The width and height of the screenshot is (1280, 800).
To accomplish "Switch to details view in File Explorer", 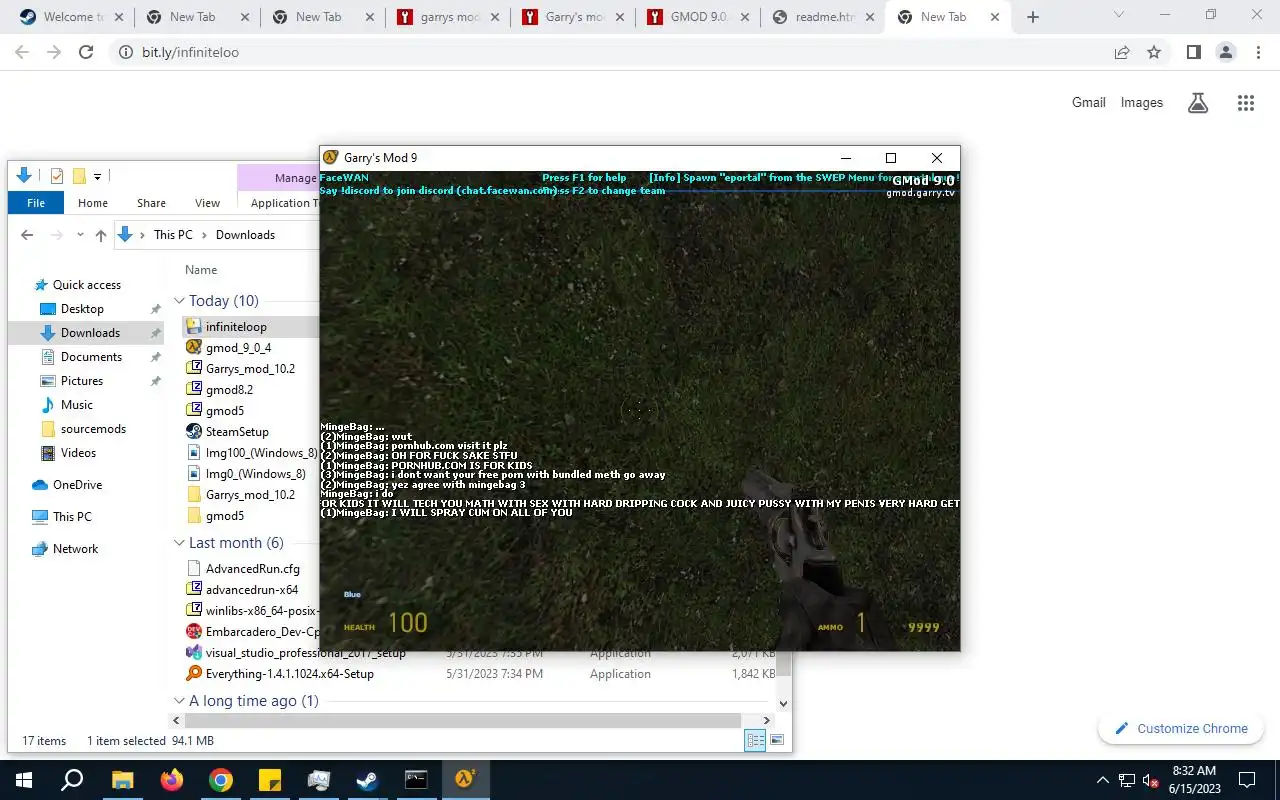I will click(x=756, y=740).
